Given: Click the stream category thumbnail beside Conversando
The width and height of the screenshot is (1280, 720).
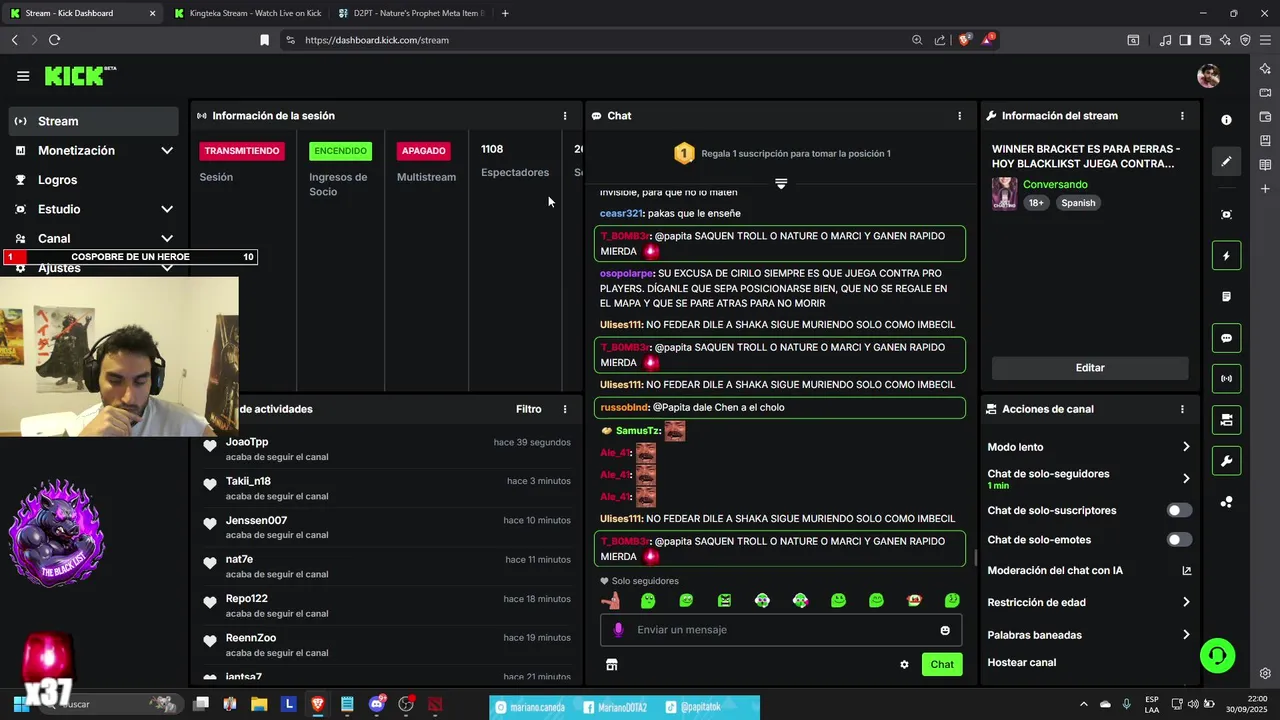Looking at the screenshot, I should [x=1004, y=193].
